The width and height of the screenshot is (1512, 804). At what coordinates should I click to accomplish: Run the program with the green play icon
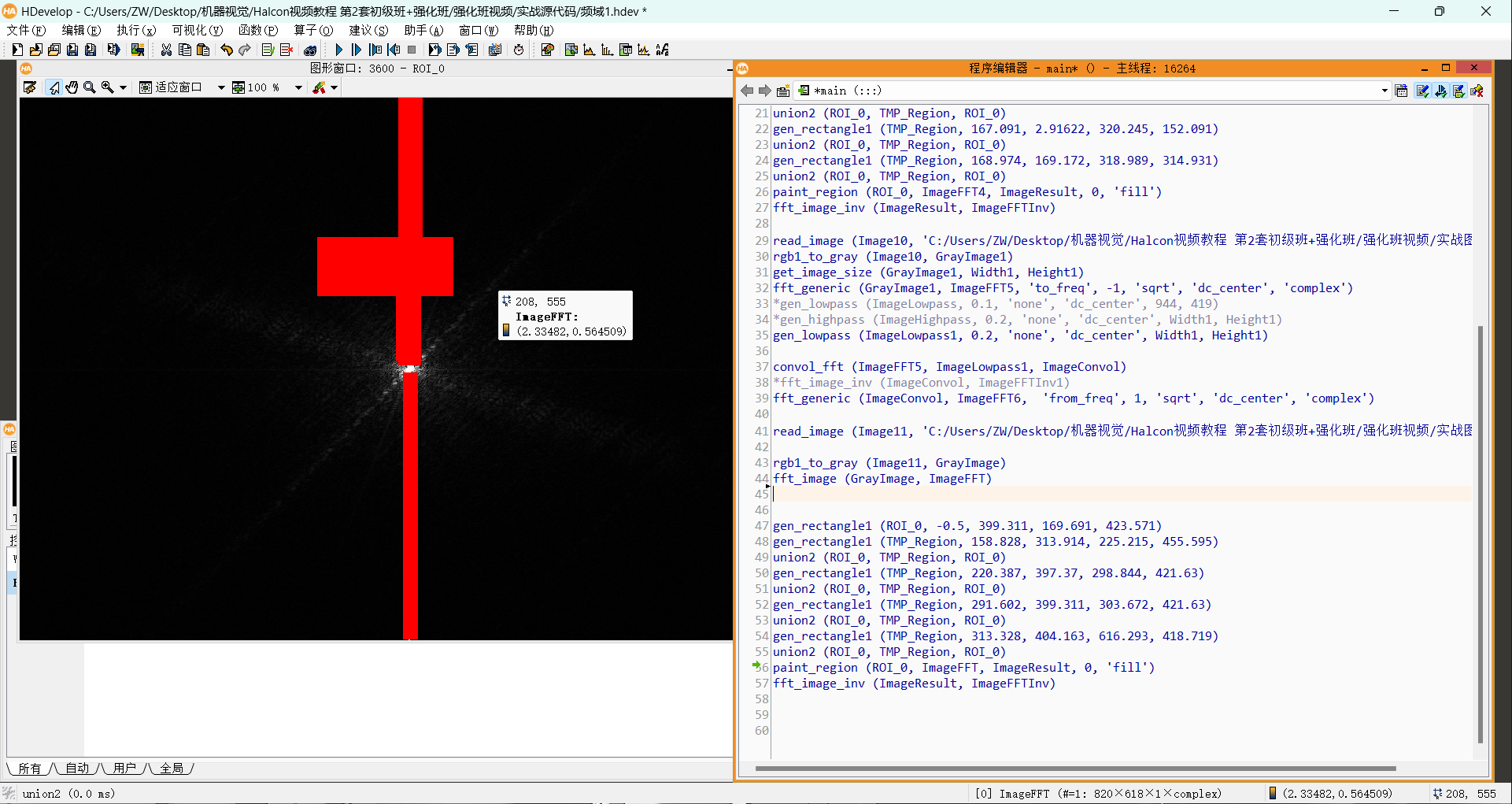[338, 49]
